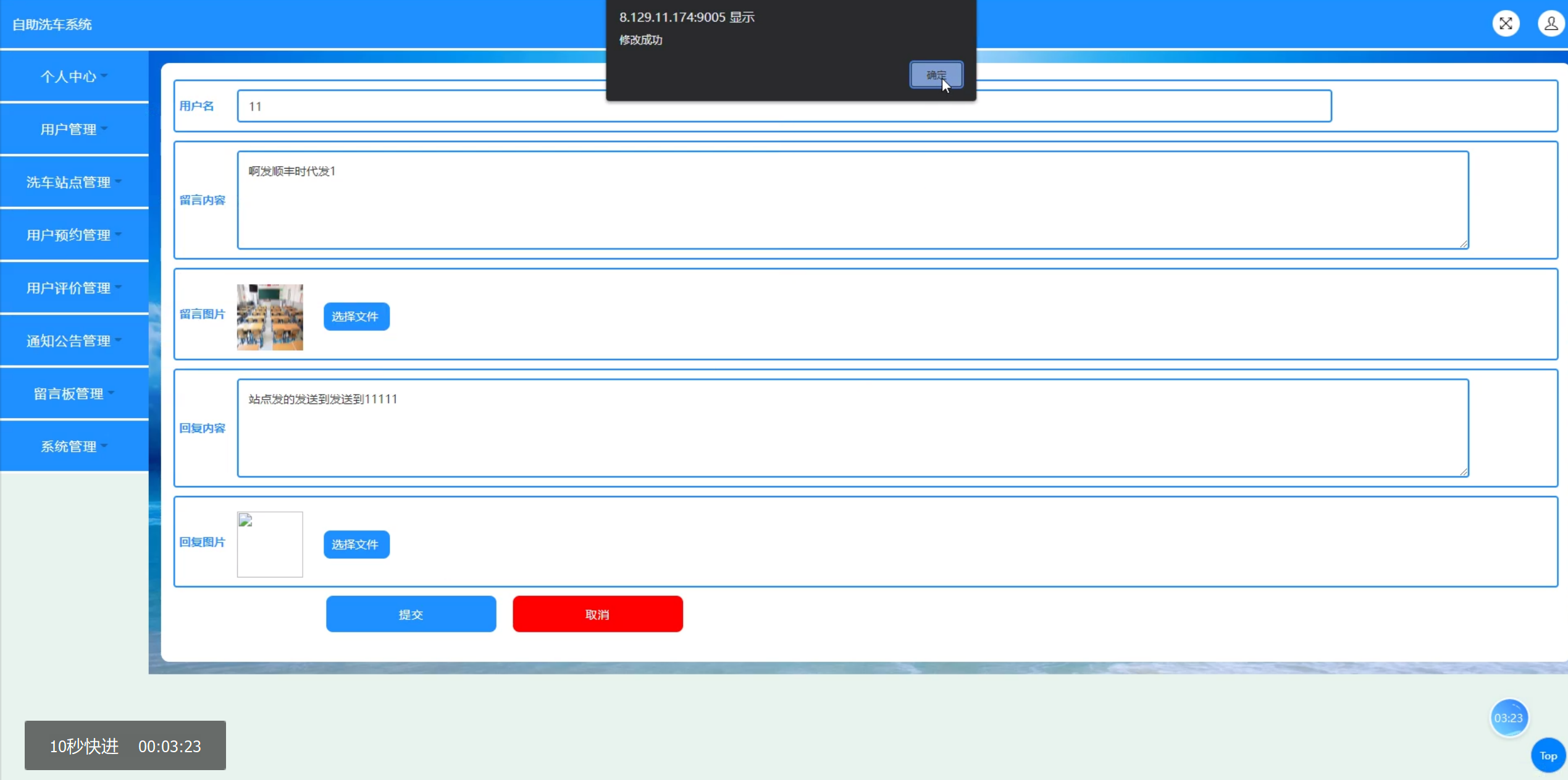This screenshot has height=780, width=1568.
Task: Expand the 洗车站点管理 sidebar menu
Action: tap(73, 182)
